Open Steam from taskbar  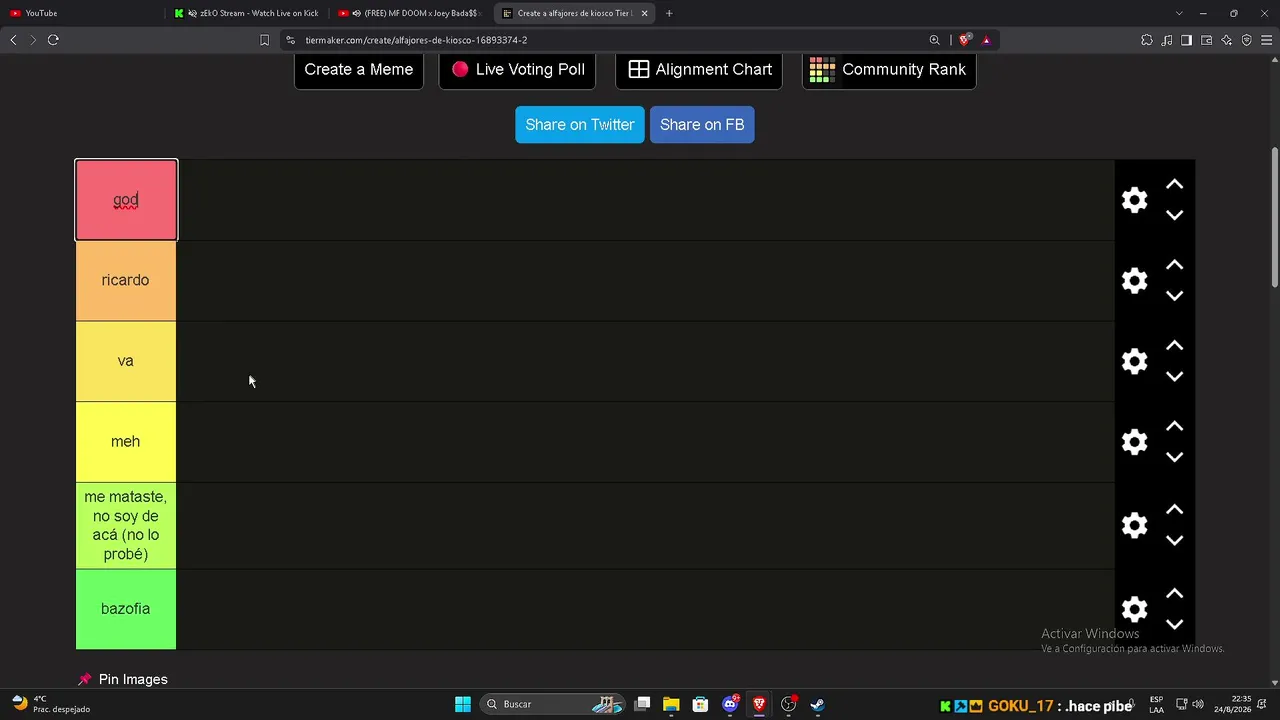[x=818, y=704]
